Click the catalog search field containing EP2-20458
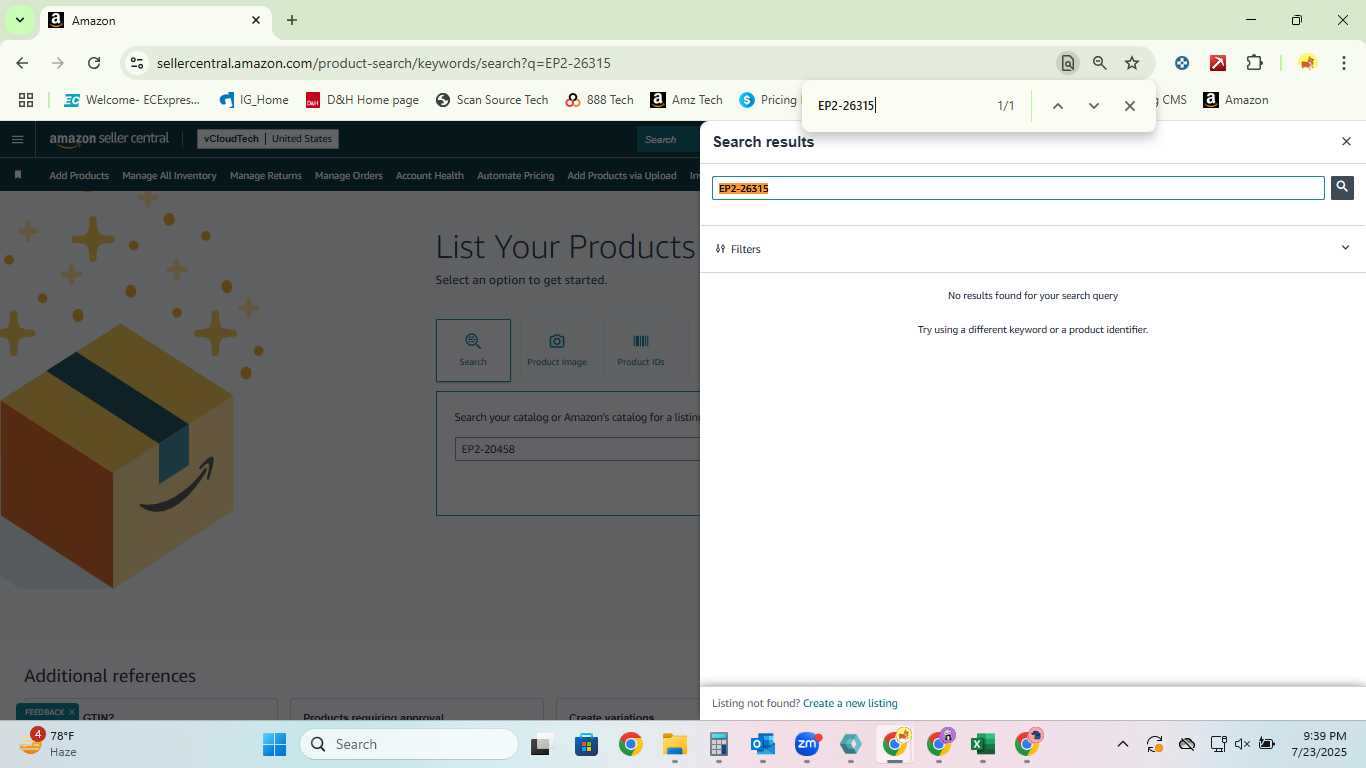This screenshot has width=1366, height=768. 578,449
